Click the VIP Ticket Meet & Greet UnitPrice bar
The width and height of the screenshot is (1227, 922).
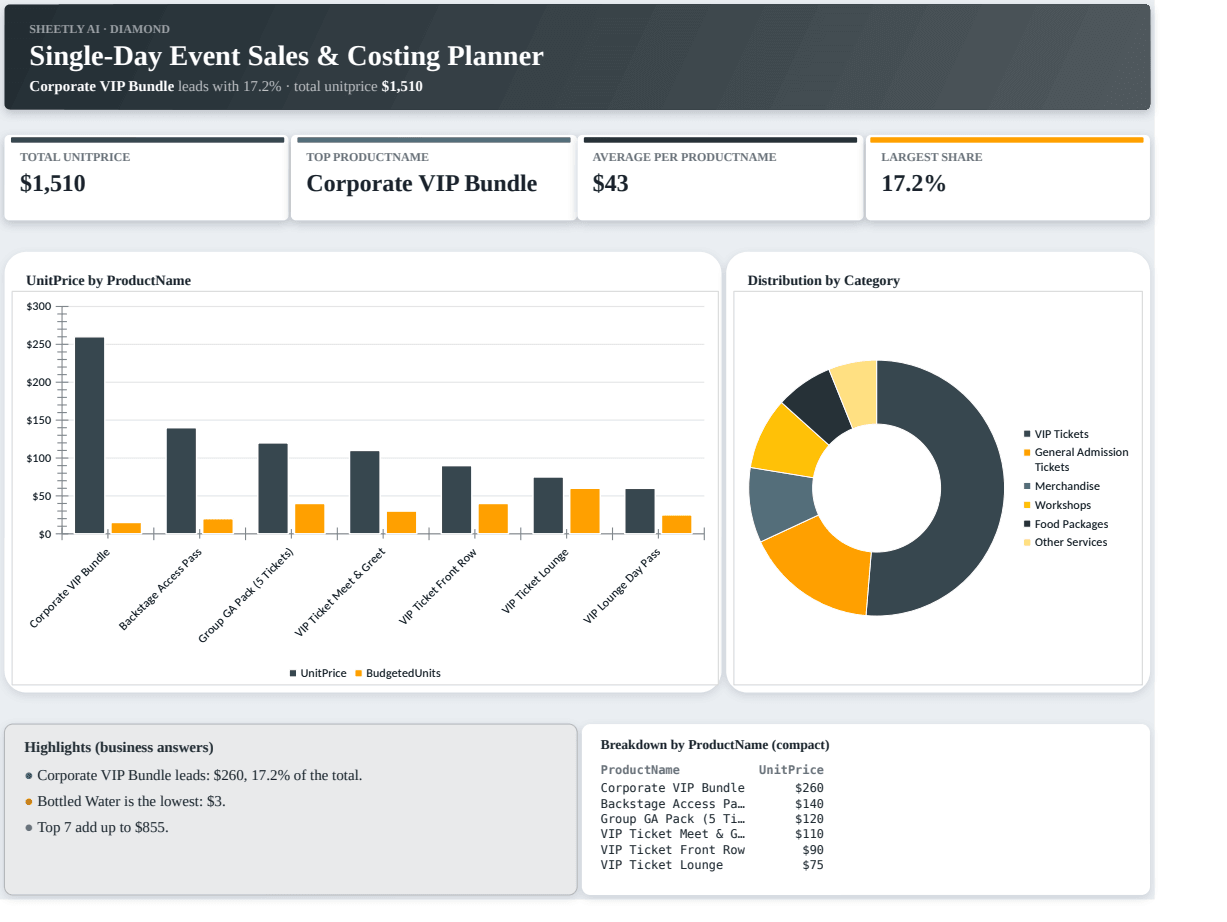365,492
